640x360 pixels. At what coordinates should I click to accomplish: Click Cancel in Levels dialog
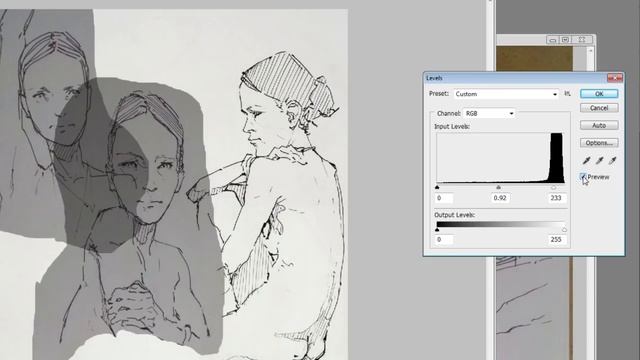599,108
